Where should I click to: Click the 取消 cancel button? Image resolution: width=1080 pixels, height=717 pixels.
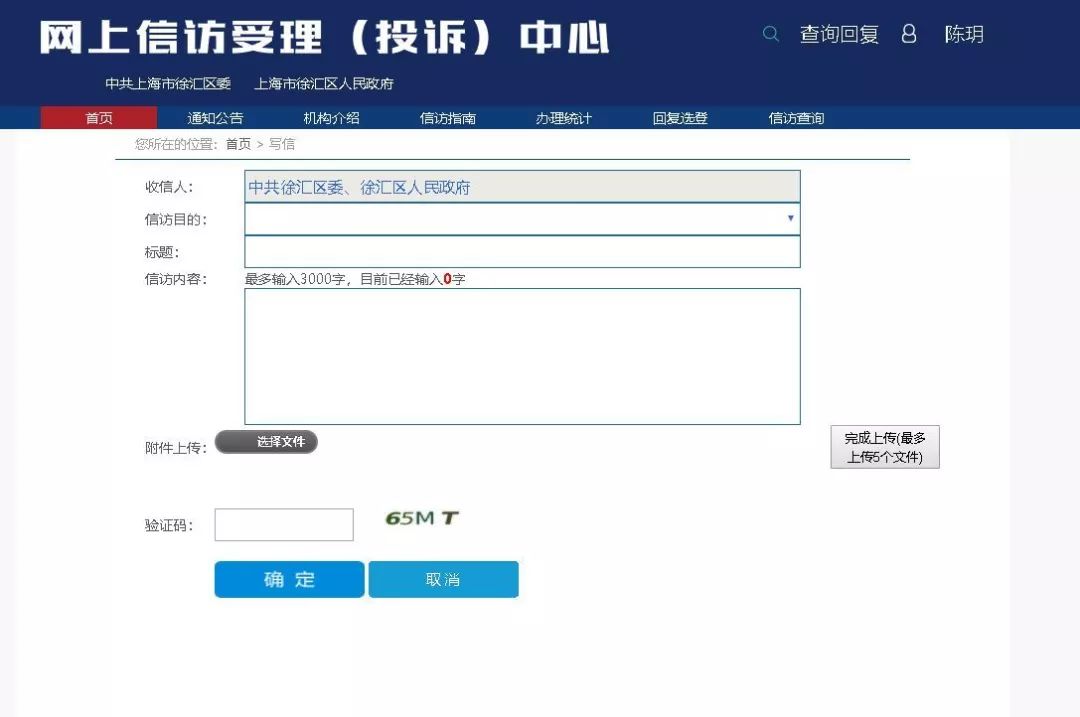coord(443,579)
